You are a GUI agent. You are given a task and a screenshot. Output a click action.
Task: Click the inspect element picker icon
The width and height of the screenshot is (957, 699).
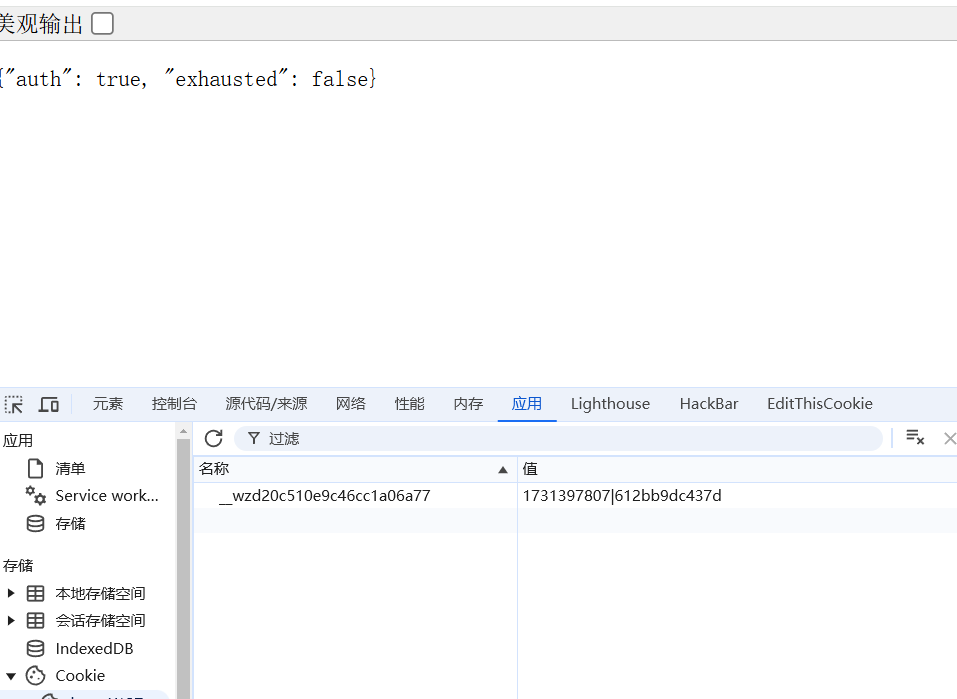pos(14,404)
